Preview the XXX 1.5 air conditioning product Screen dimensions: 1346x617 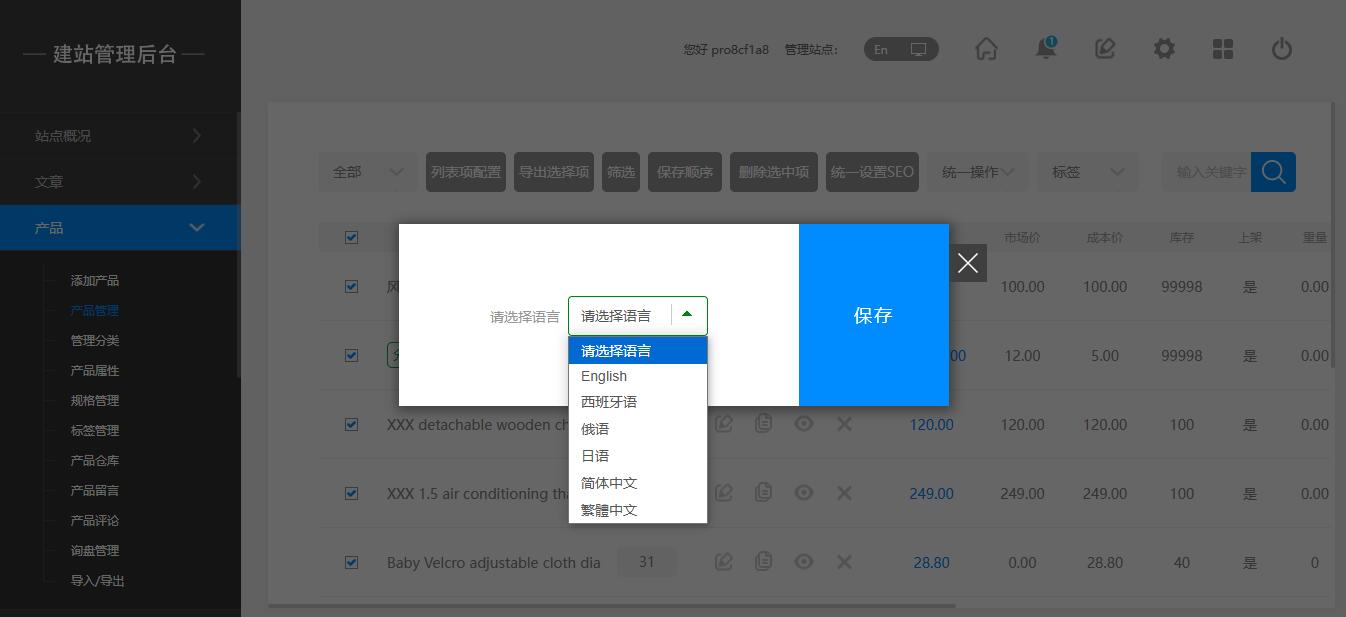(x=803, y=493)
